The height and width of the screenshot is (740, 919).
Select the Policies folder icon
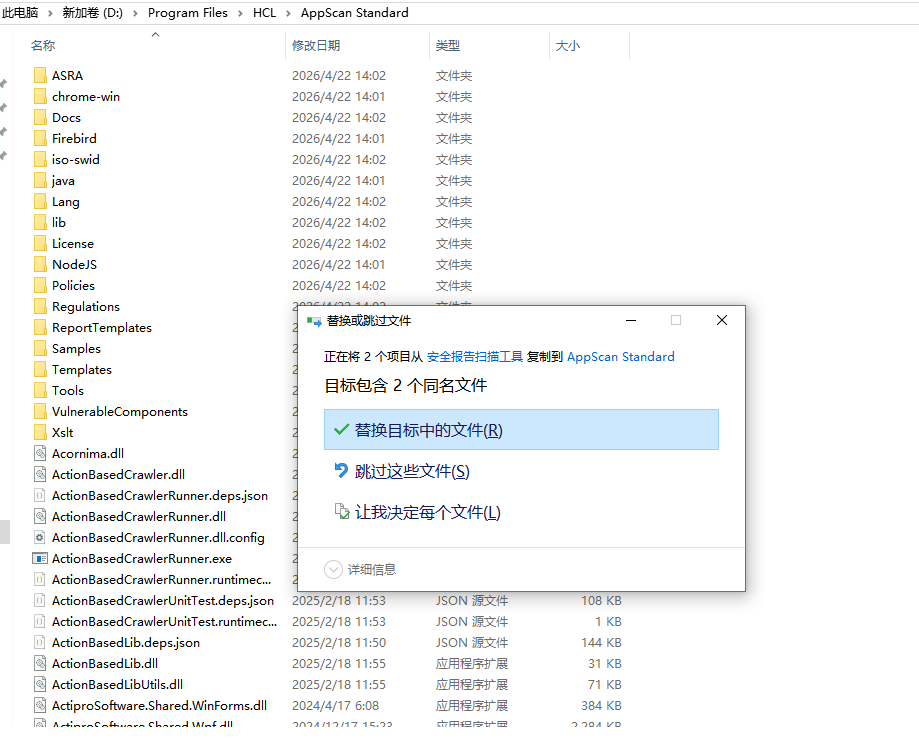point(40,286)
